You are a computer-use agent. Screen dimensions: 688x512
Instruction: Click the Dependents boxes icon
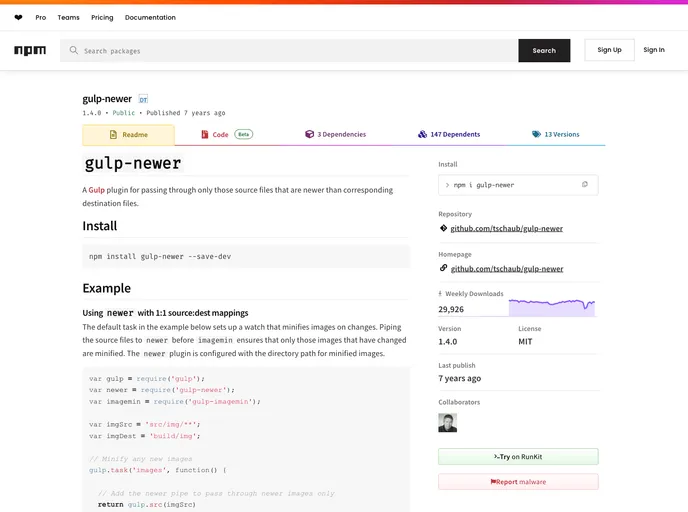(422, 134)
